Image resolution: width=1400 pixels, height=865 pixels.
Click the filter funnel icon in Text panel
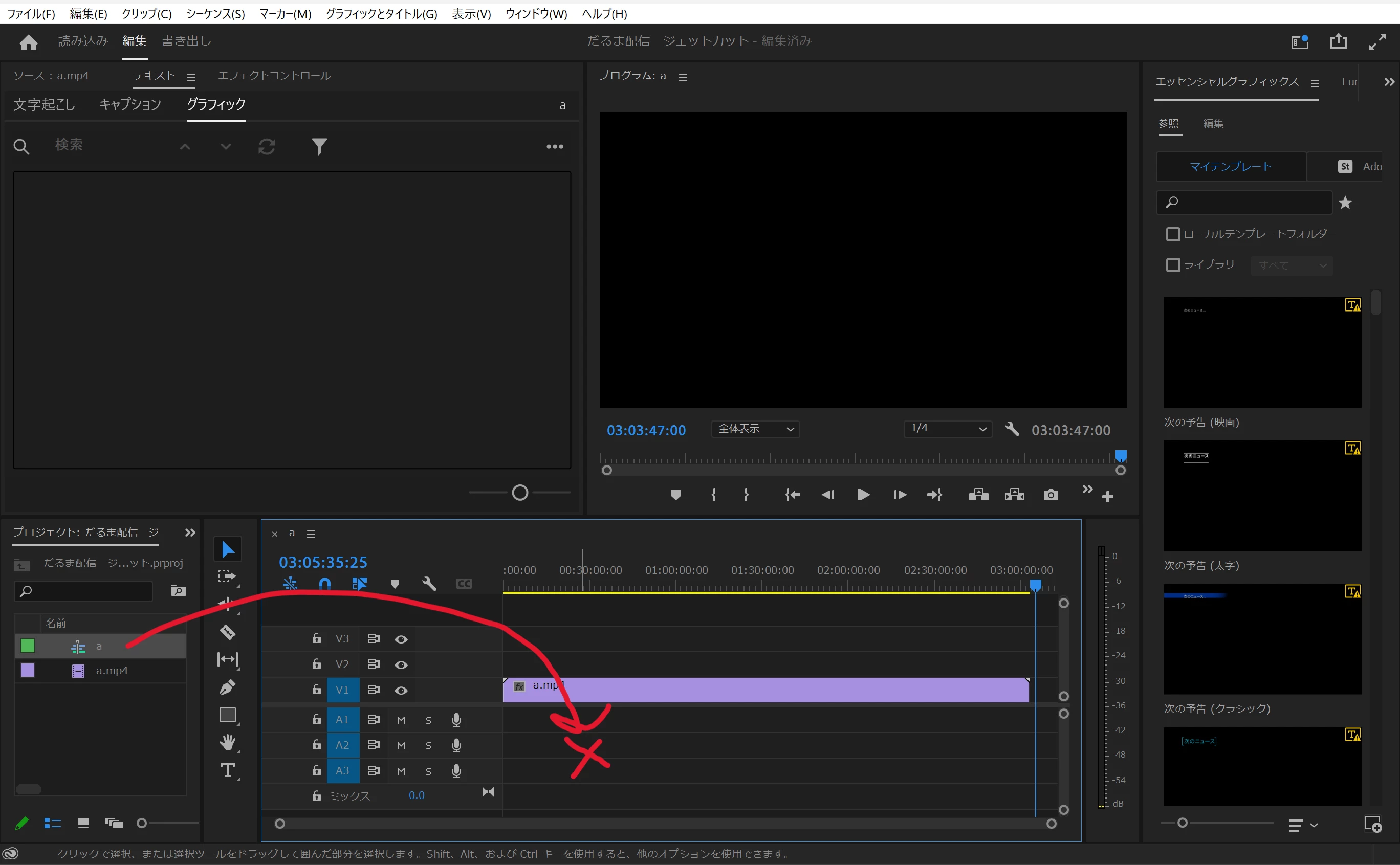319,146
